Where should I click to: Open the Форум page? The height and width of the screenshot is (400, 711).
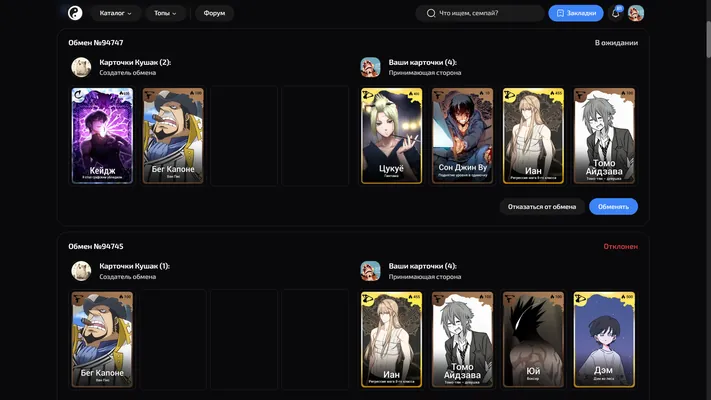tap(214, 13)
